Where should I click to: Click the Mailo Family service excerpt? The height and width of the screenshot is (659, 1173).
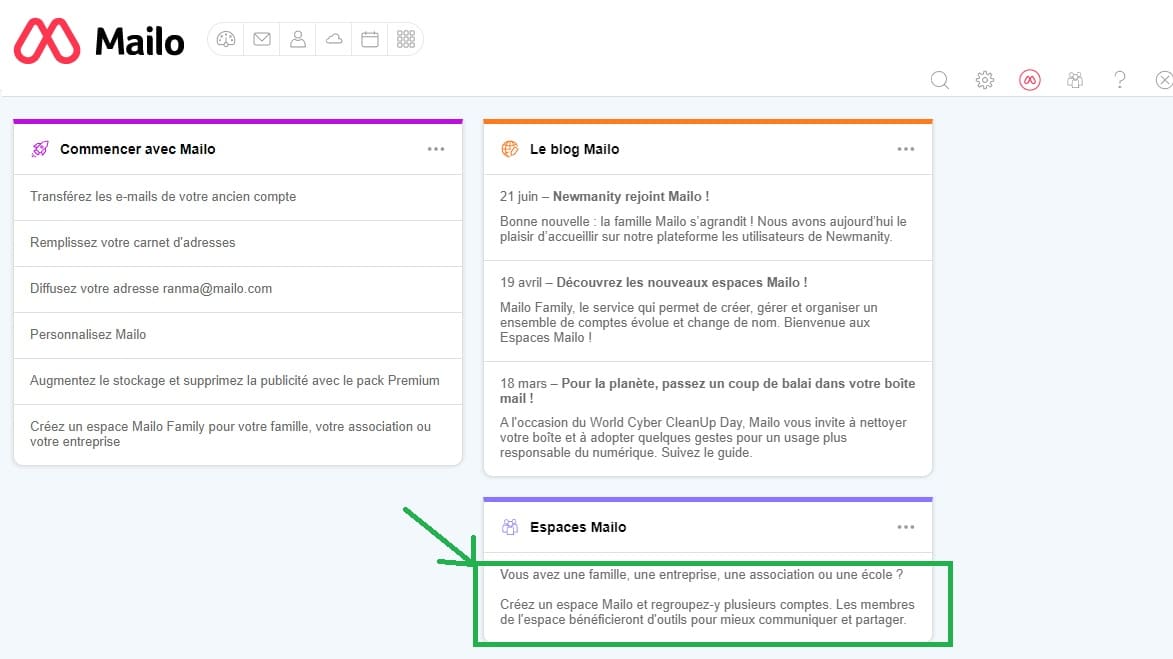pyautogui.click(x=689, y=322)
